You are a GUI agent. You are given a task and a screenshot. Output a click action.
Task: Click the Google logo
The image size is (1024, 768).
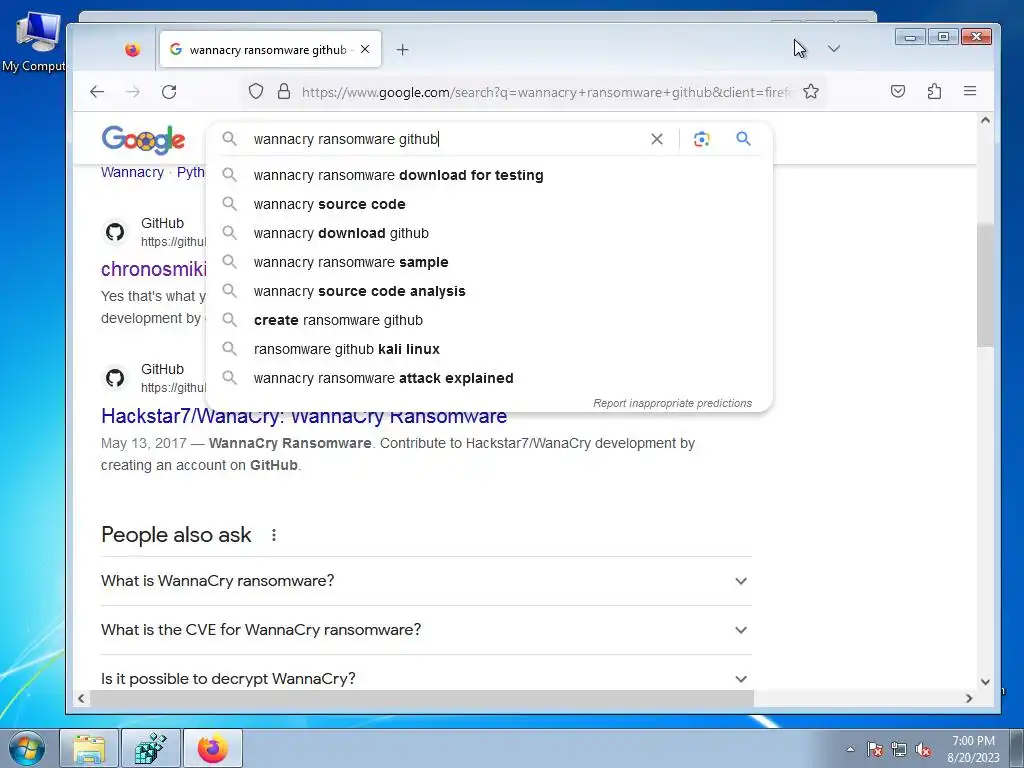click(x=144, y=139)
